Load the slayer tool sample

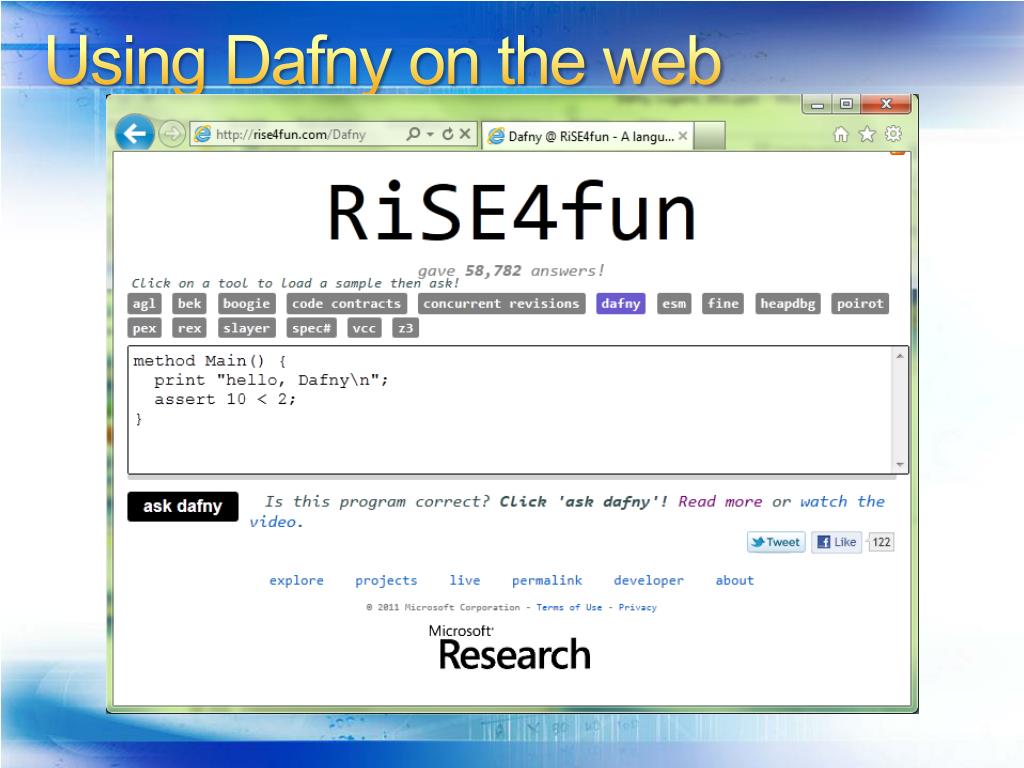tap(246, 328)
